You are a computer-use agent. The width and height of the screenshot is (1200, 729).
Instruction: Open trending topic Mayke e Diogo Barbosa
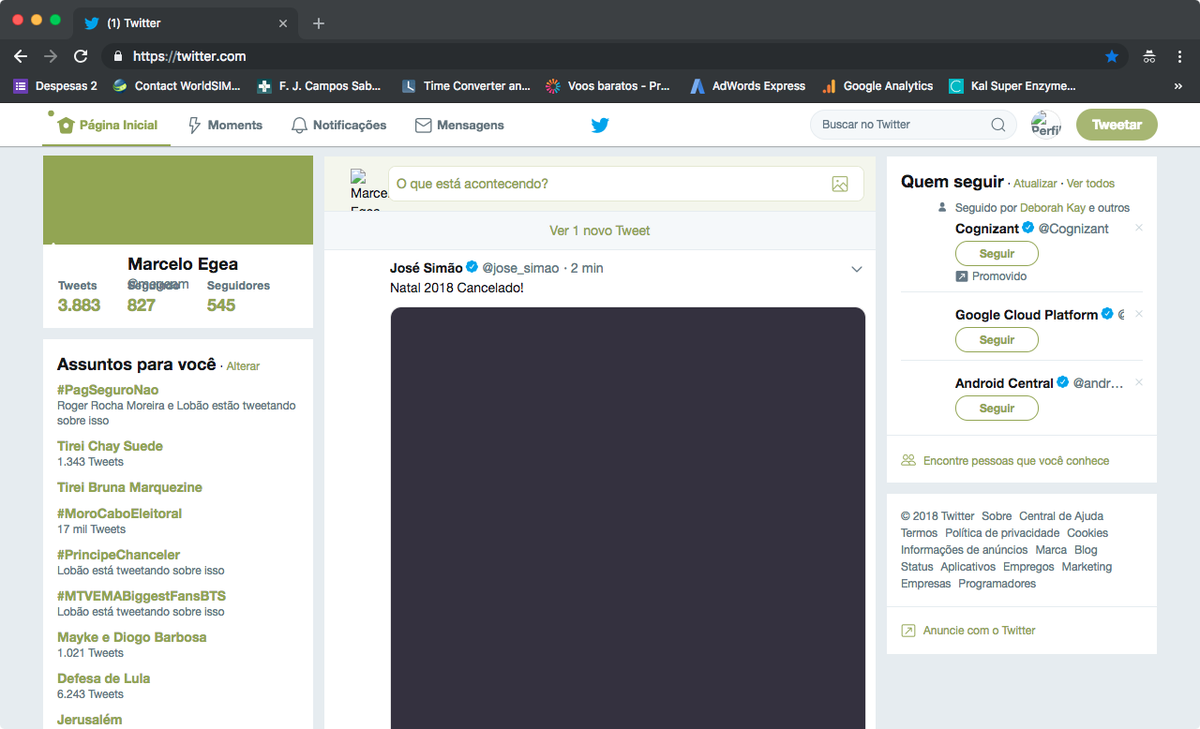(x=132, y=637)
